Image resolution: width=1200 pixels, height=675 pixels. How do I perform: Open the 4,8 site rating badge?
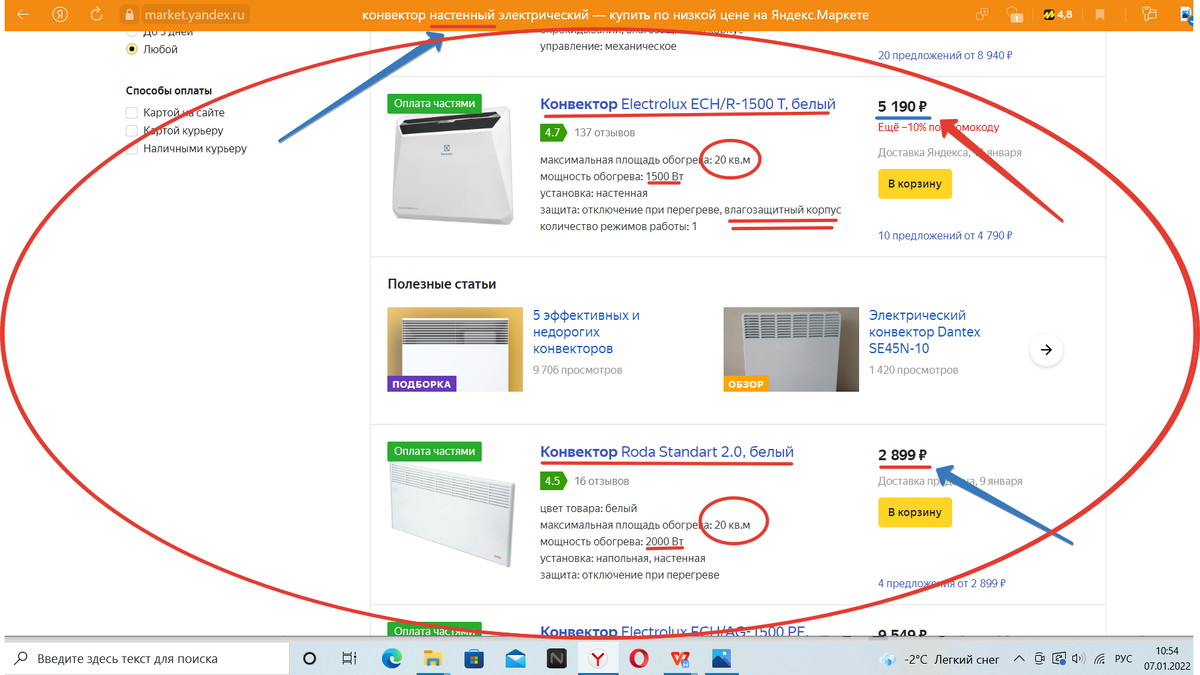[1057, 15]
